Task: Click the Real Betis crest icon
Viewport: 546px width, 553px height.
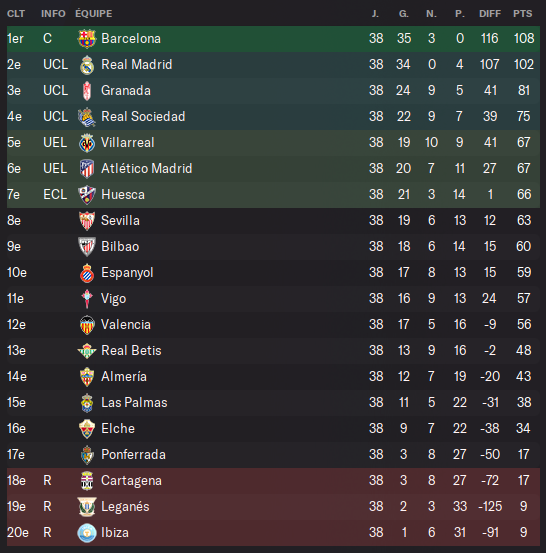Action: point(87,351)
